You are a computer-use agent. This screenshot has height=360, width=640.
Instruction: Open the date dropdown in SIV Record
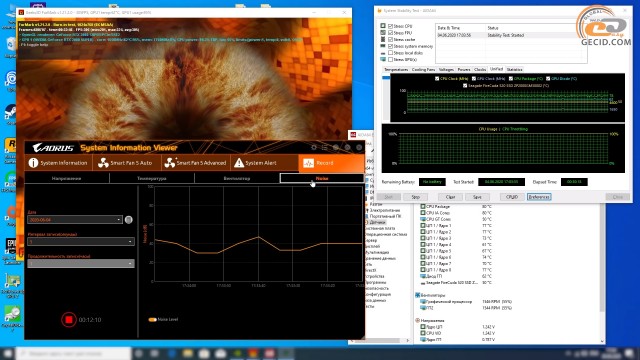75,220
